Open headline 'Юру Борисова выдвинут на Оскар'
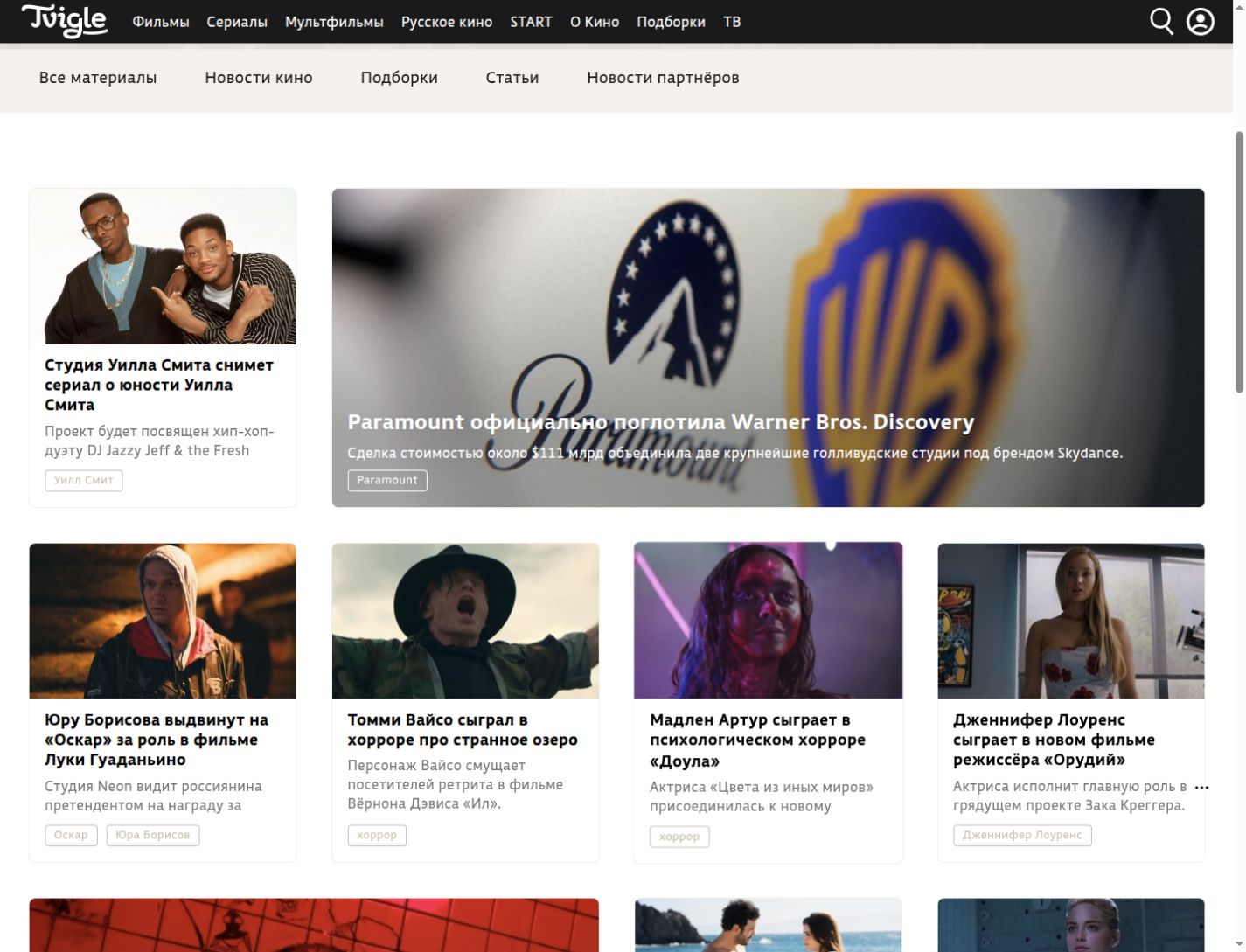 pos(157,740)
